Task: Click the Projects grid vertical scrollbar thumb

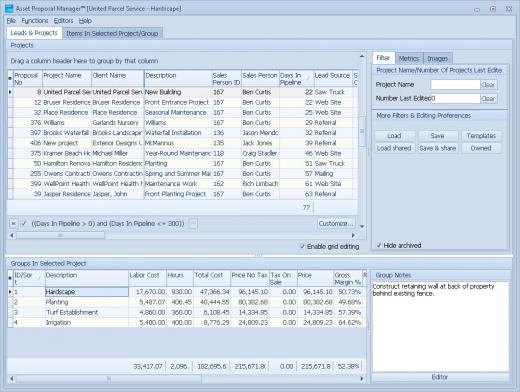Action: [362, 131]
